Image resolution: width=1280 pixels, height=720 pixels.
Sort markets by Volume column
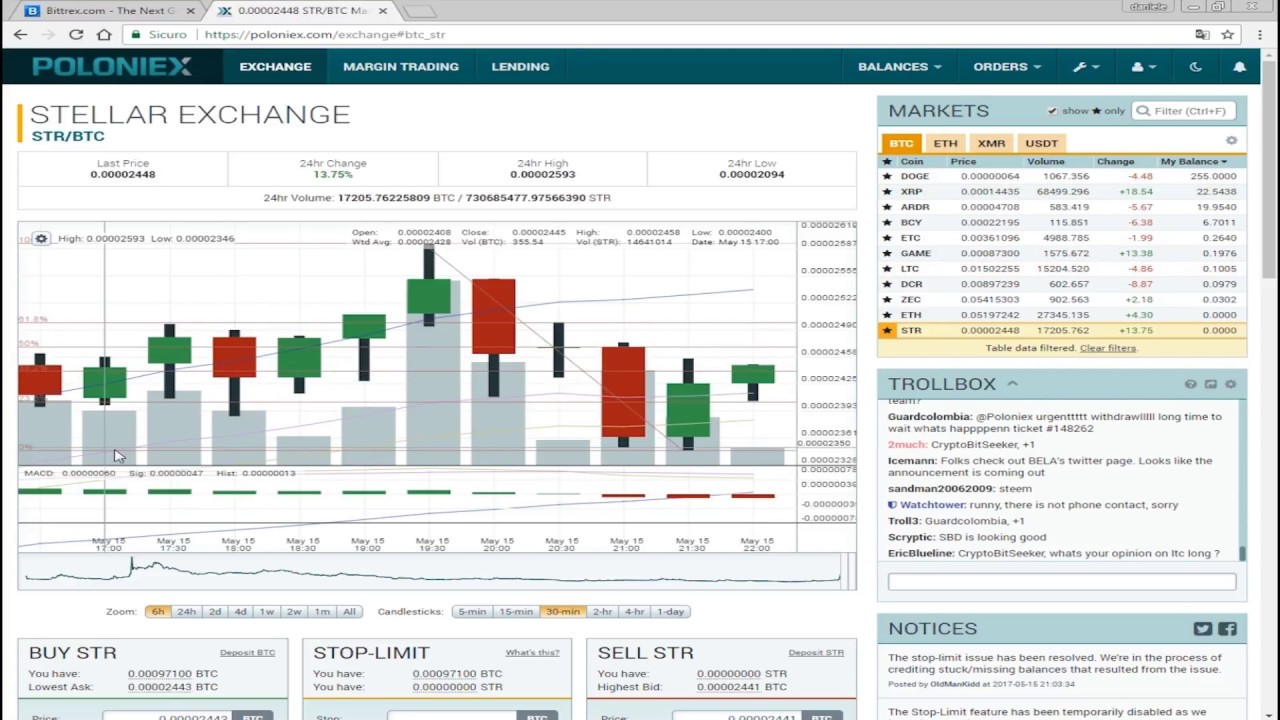click(1045, 161)
